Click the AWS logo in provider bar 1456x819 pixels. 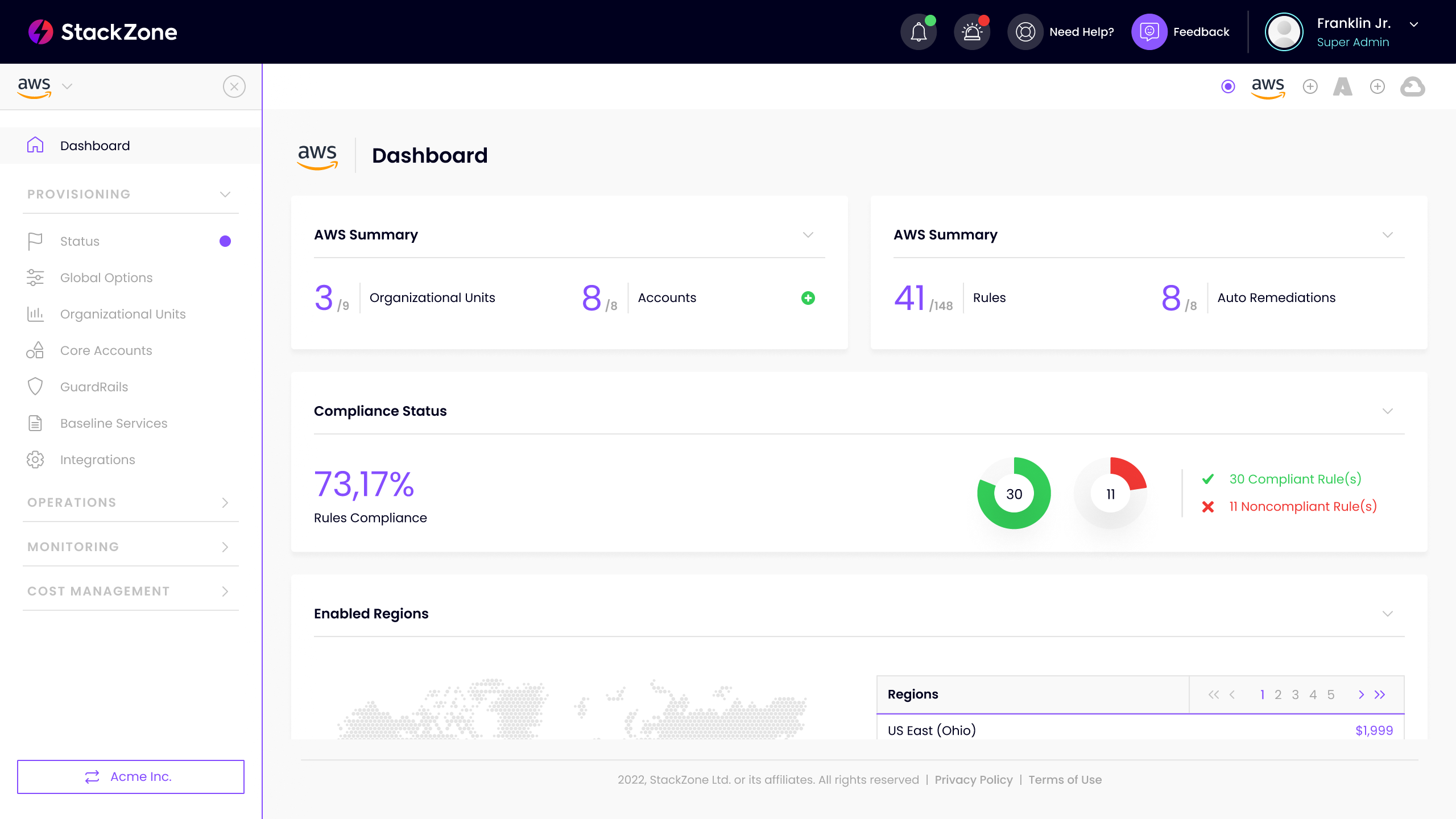1268,87
